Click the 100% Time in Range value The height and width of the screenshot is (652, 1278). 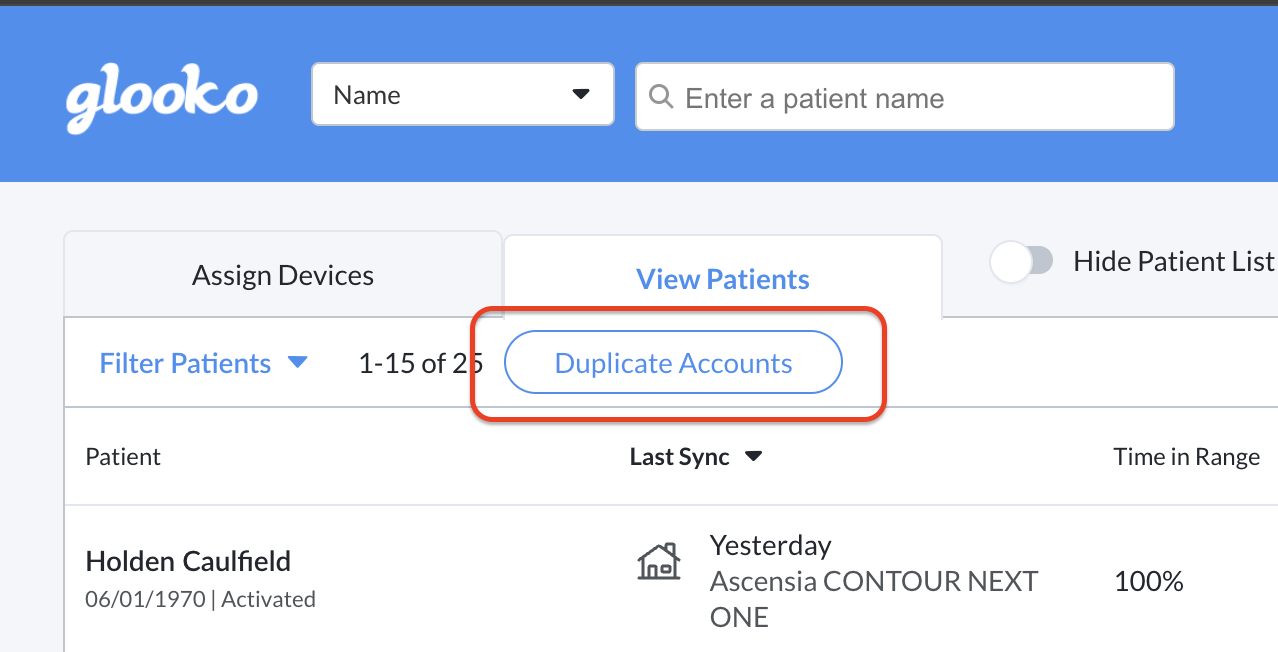1148,580
